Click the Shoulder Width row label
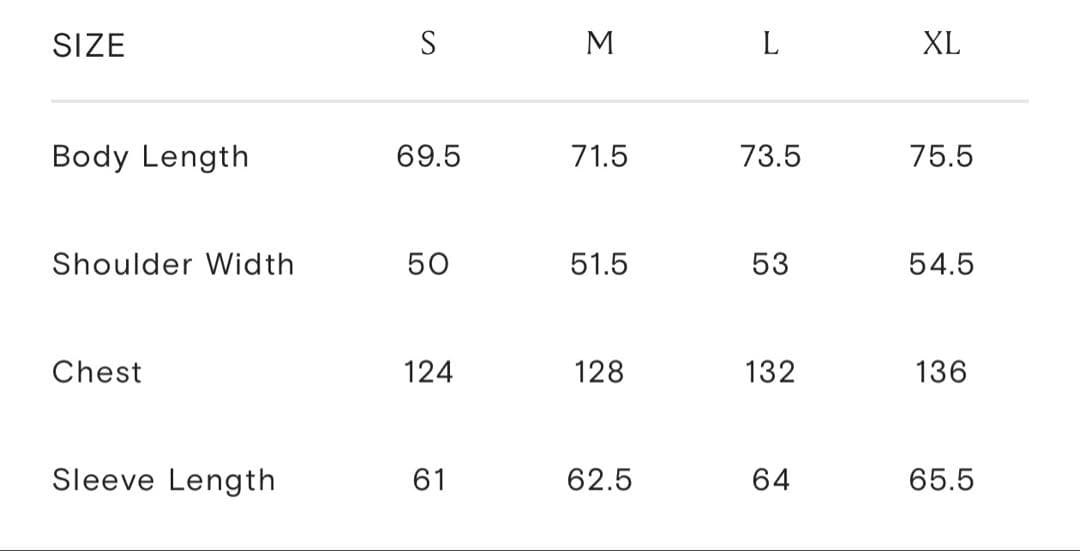The image size is (1080, 551). click(174, 264)
